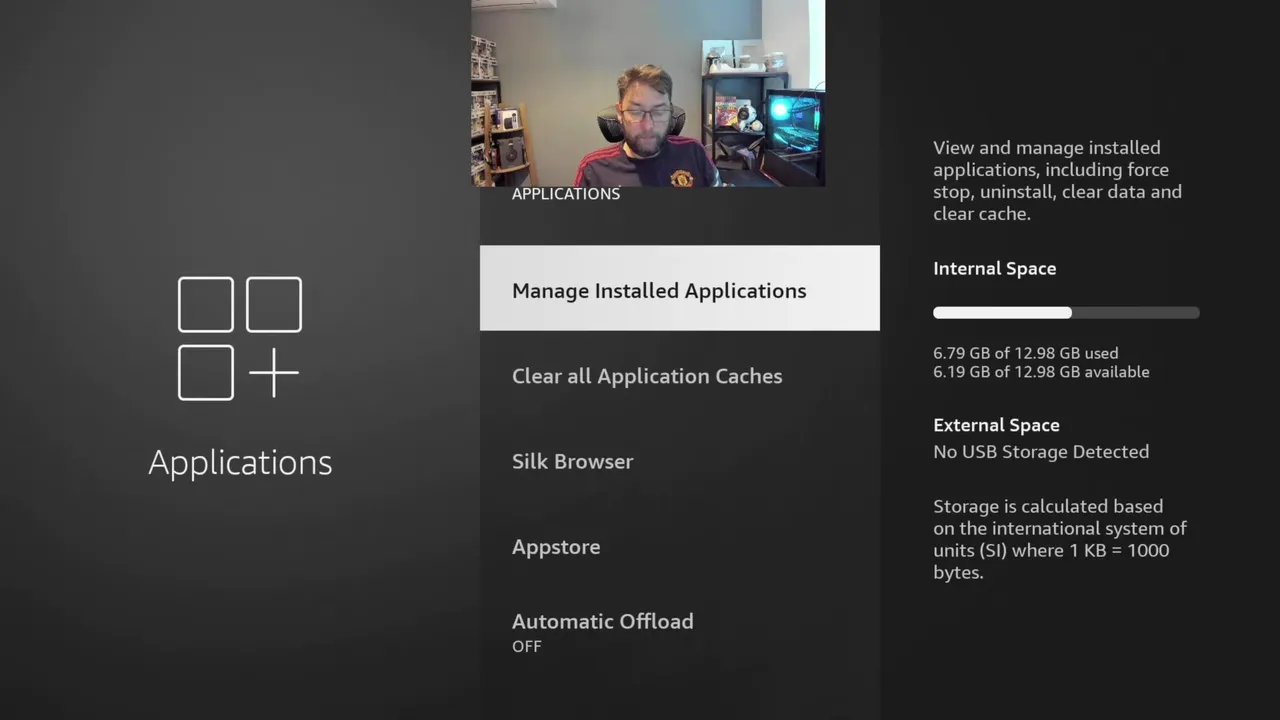Open the Appstore settings entry

click(680, 547)
